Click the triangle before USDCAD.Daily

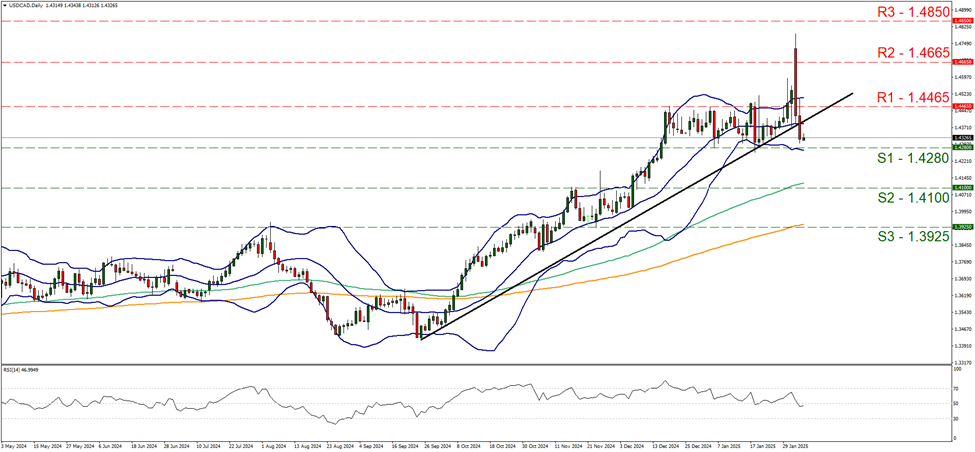pos(4,5)
